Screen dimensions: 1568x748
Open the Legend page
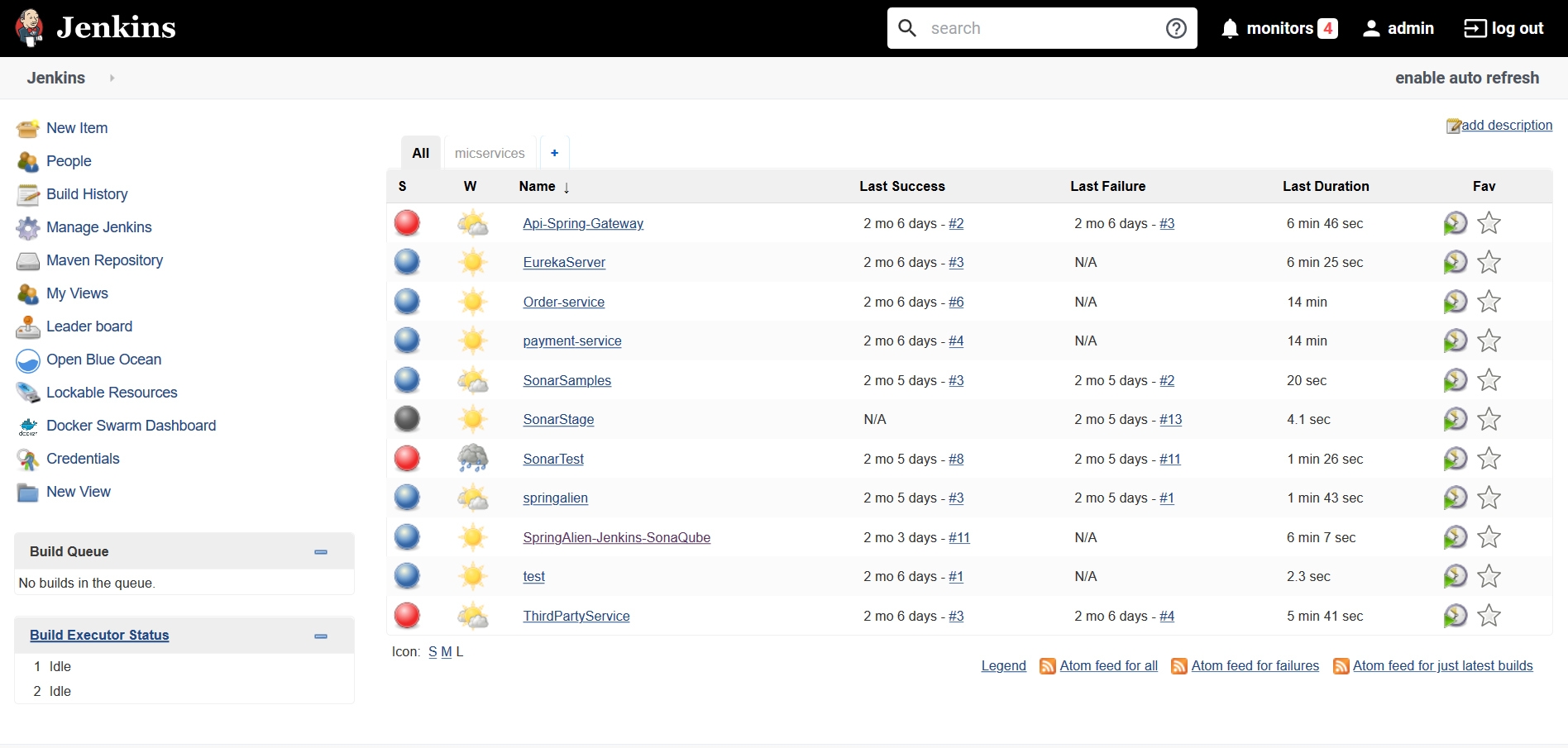point(1003,665)
